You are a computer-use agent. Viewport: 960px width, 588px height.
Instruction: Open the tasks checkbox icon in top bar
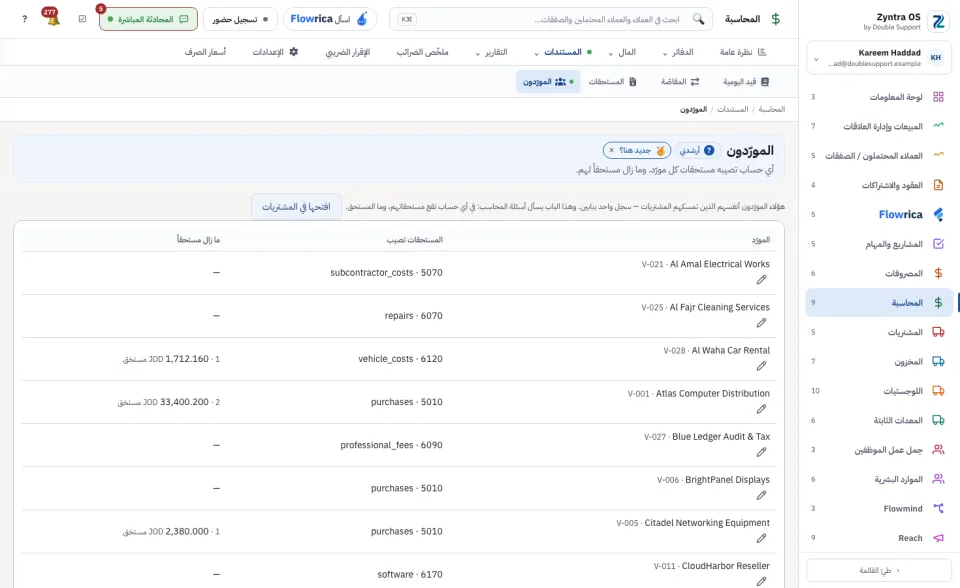83,19
